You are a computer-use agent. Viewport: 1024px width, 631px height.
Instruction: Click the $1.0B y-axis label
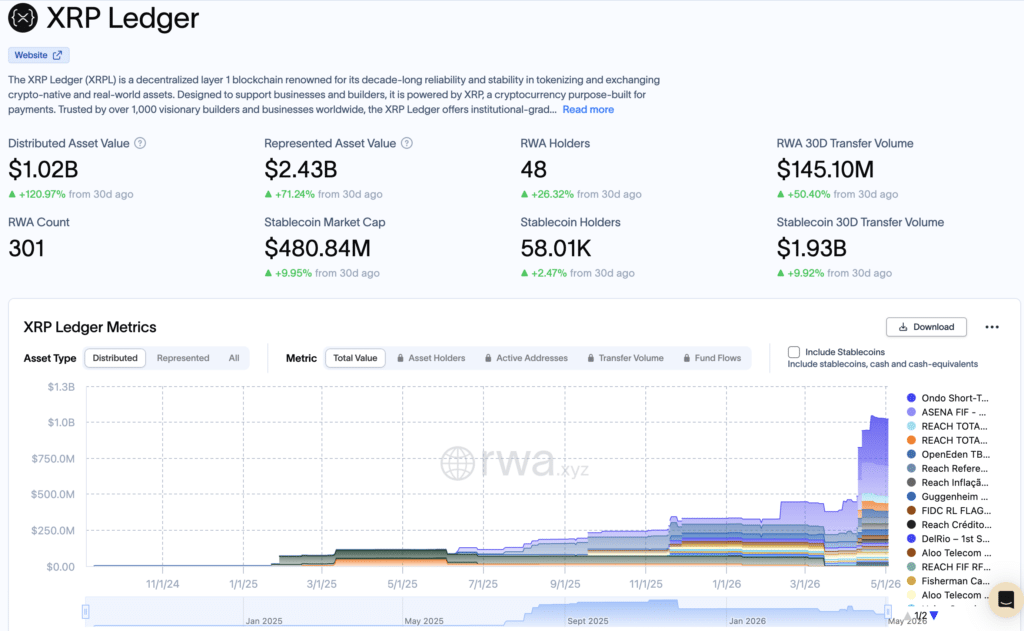click(x=61, y=423)
